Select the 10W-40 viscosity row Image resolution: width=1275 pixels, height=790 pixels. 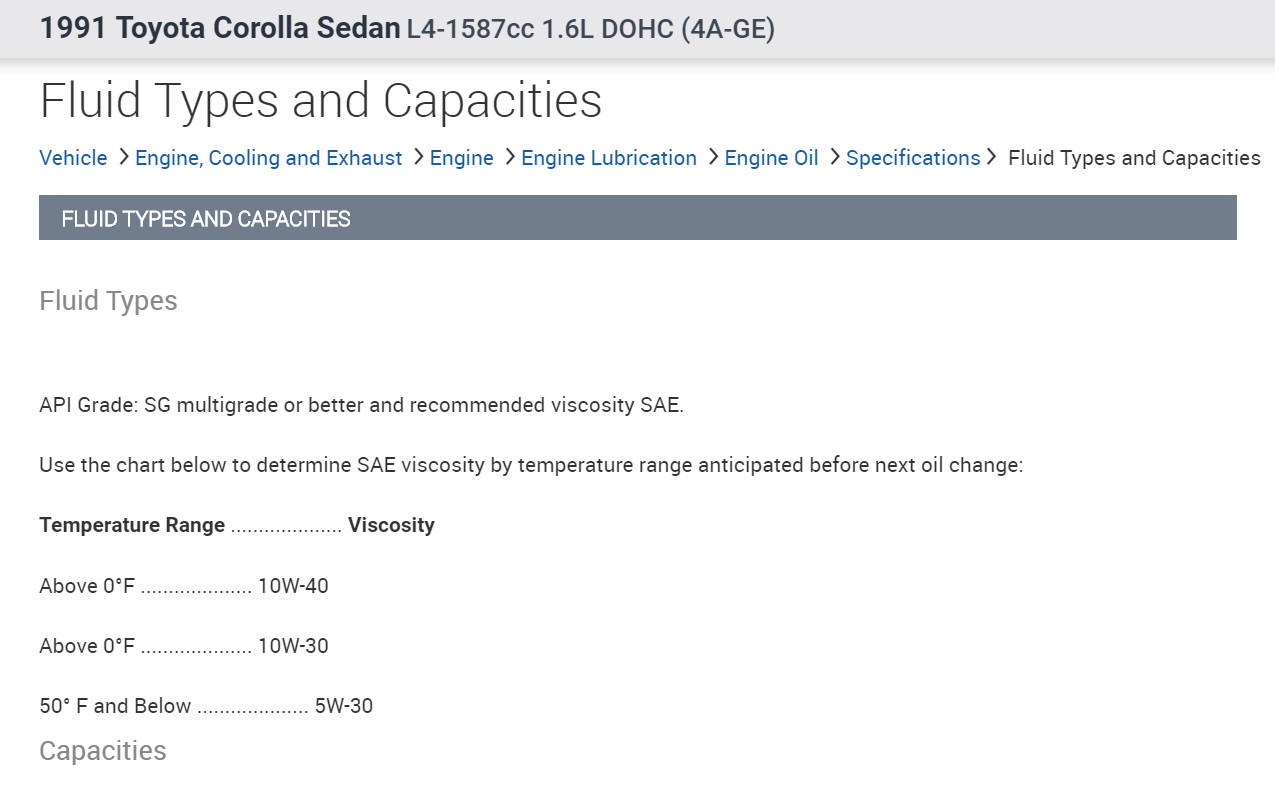click(184, 586)
